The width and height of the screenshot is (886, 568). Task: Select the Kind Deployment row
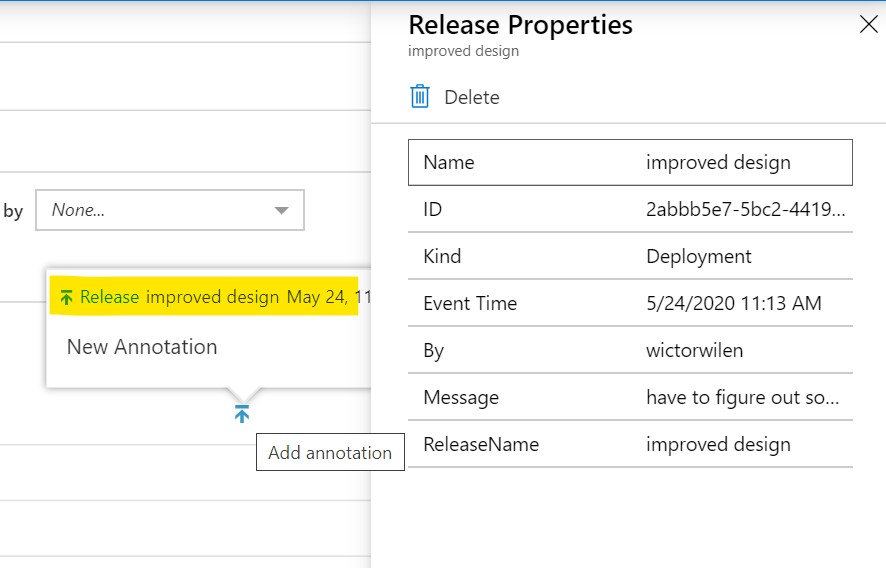point(630,256)
